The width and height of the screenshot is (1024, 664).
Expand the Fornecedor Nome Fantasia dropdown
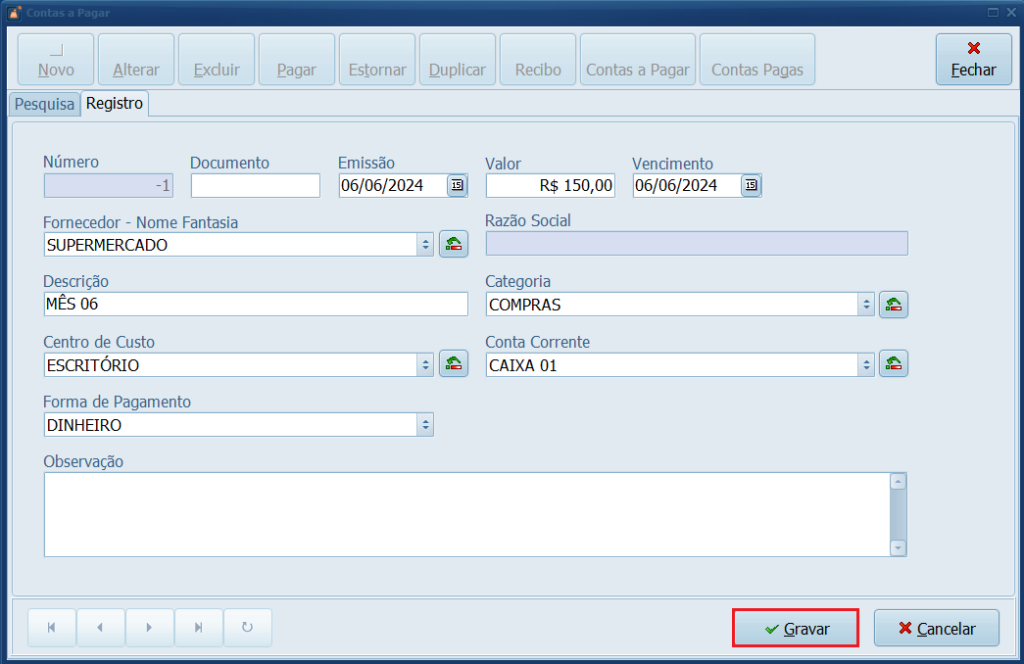pos(425,245)
